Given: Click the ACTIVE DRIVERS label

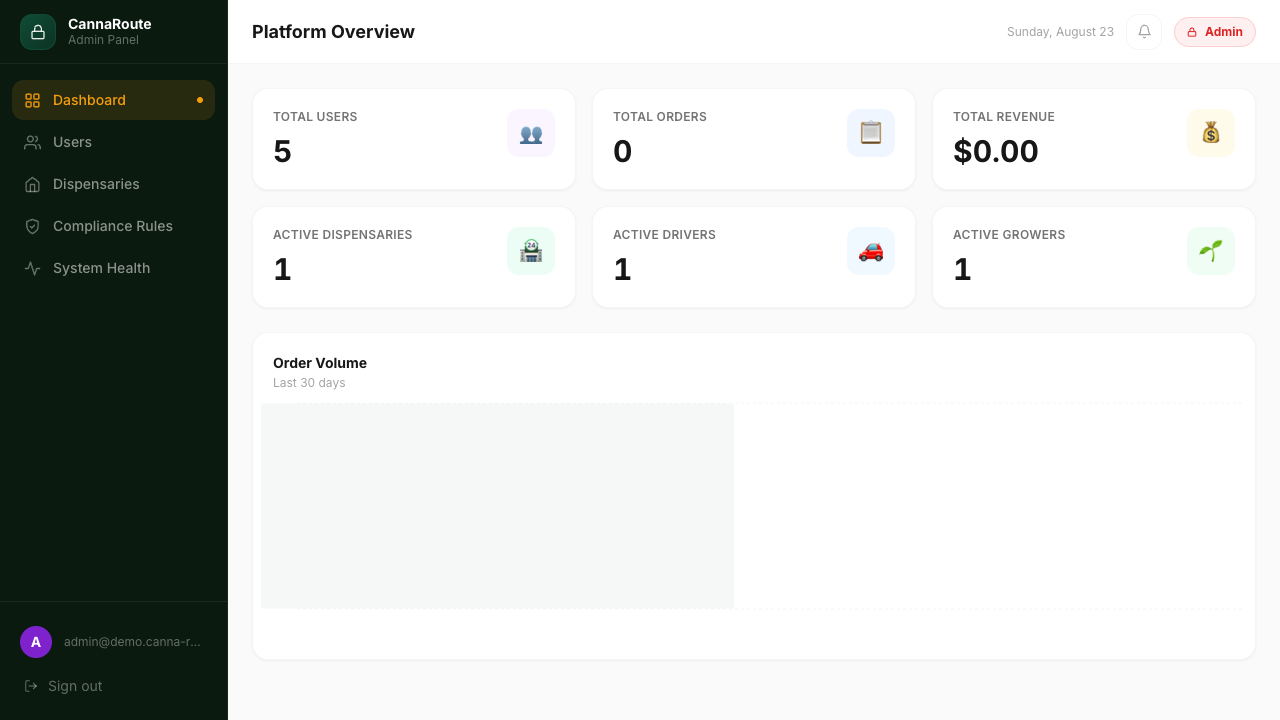Looking at the screenshot, I should coord(664,235).
